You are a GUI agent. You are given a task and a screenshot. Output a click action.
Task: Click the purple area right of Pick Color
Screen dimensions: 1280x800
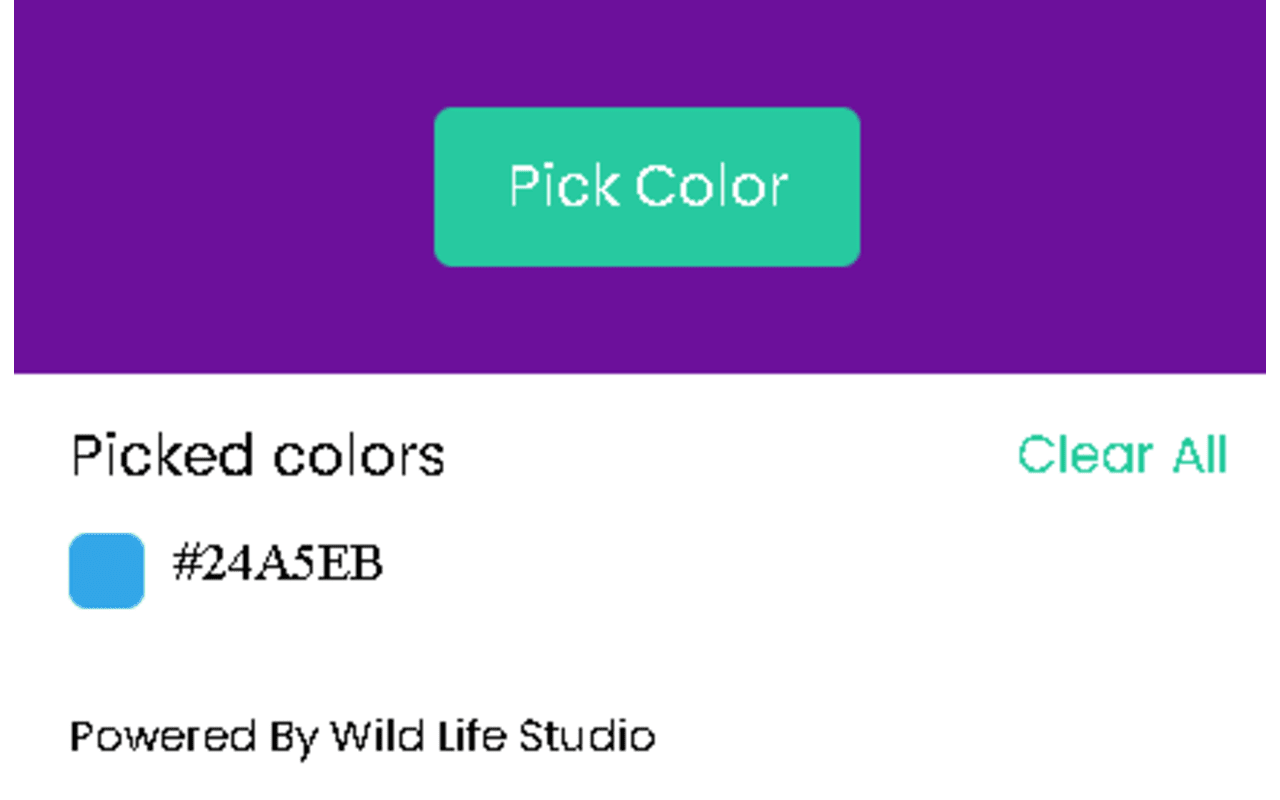[1060, 187]
